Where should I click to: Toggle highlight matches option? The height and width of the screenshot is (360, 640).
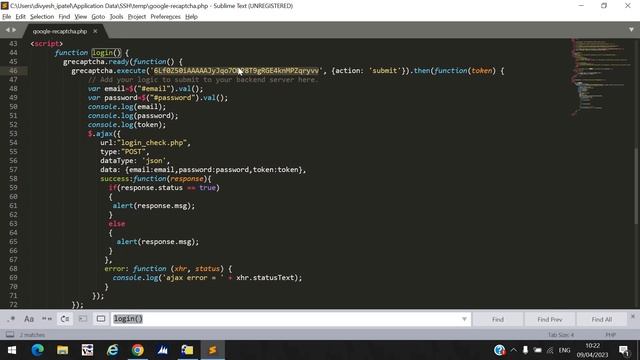(x=101, y=319)
